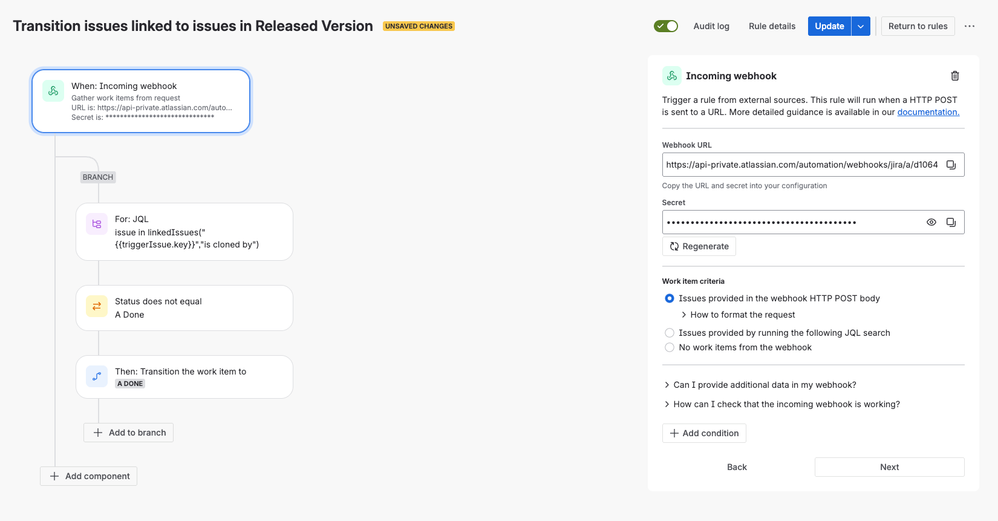Click the Back button
This screenshot has width=998, height=521.
(737, 467)
